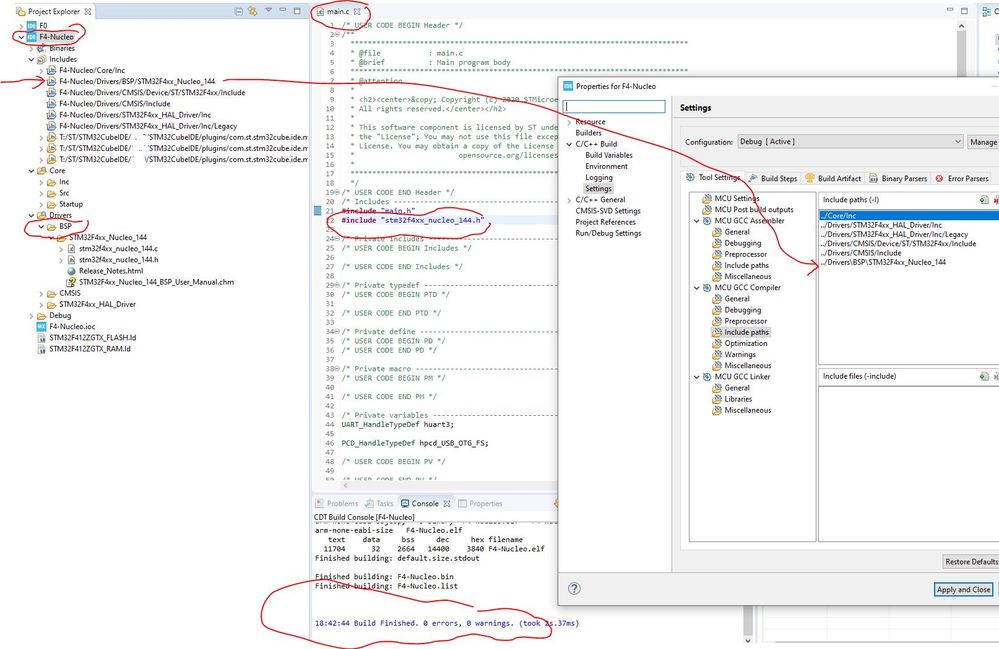Click Link with Editor icon in Project Explorer
Screen dimensions: 999x649
[x=253, y=12]
